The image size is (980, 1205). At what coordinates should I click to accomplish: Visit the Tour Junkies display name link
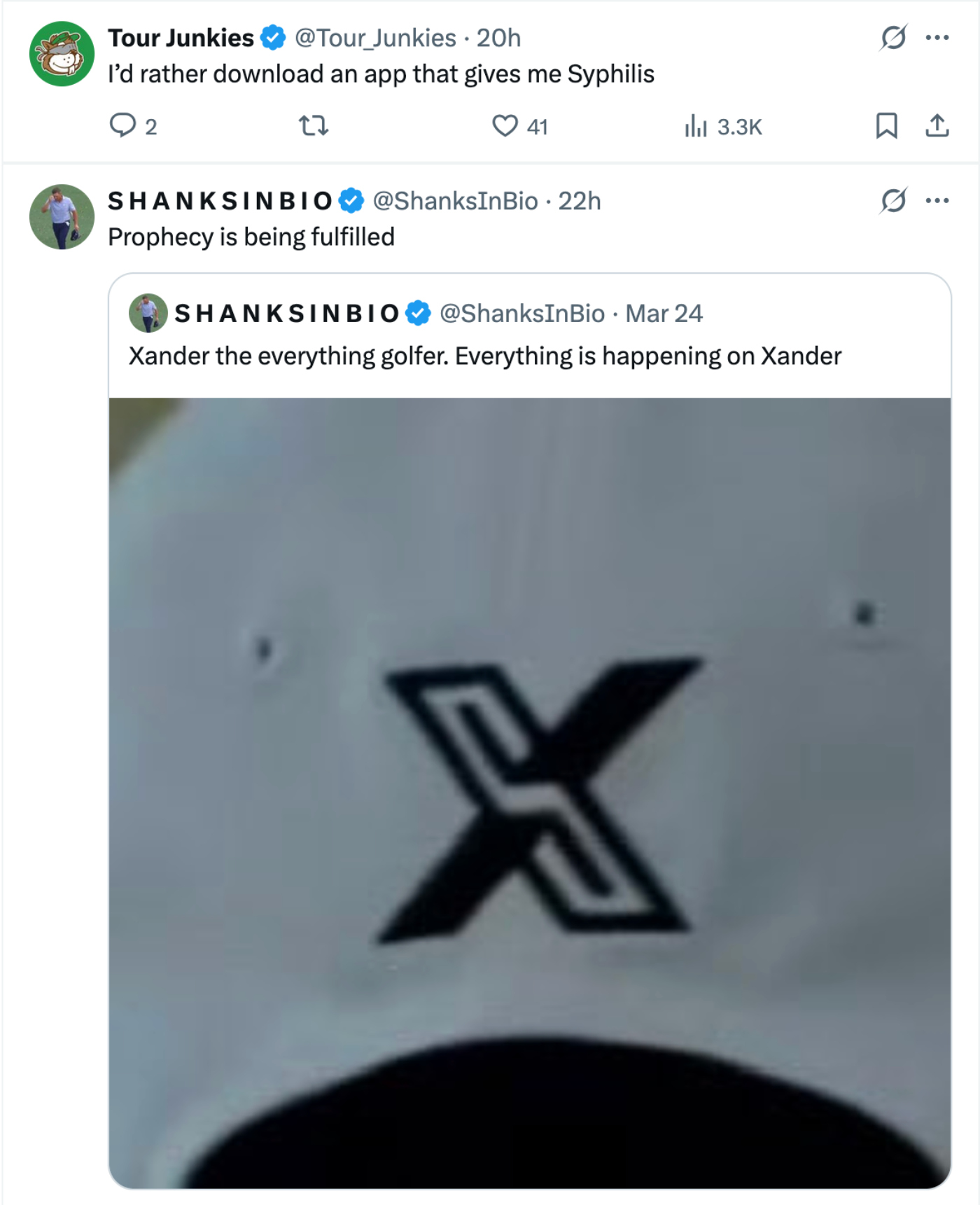tap(181, 38)
